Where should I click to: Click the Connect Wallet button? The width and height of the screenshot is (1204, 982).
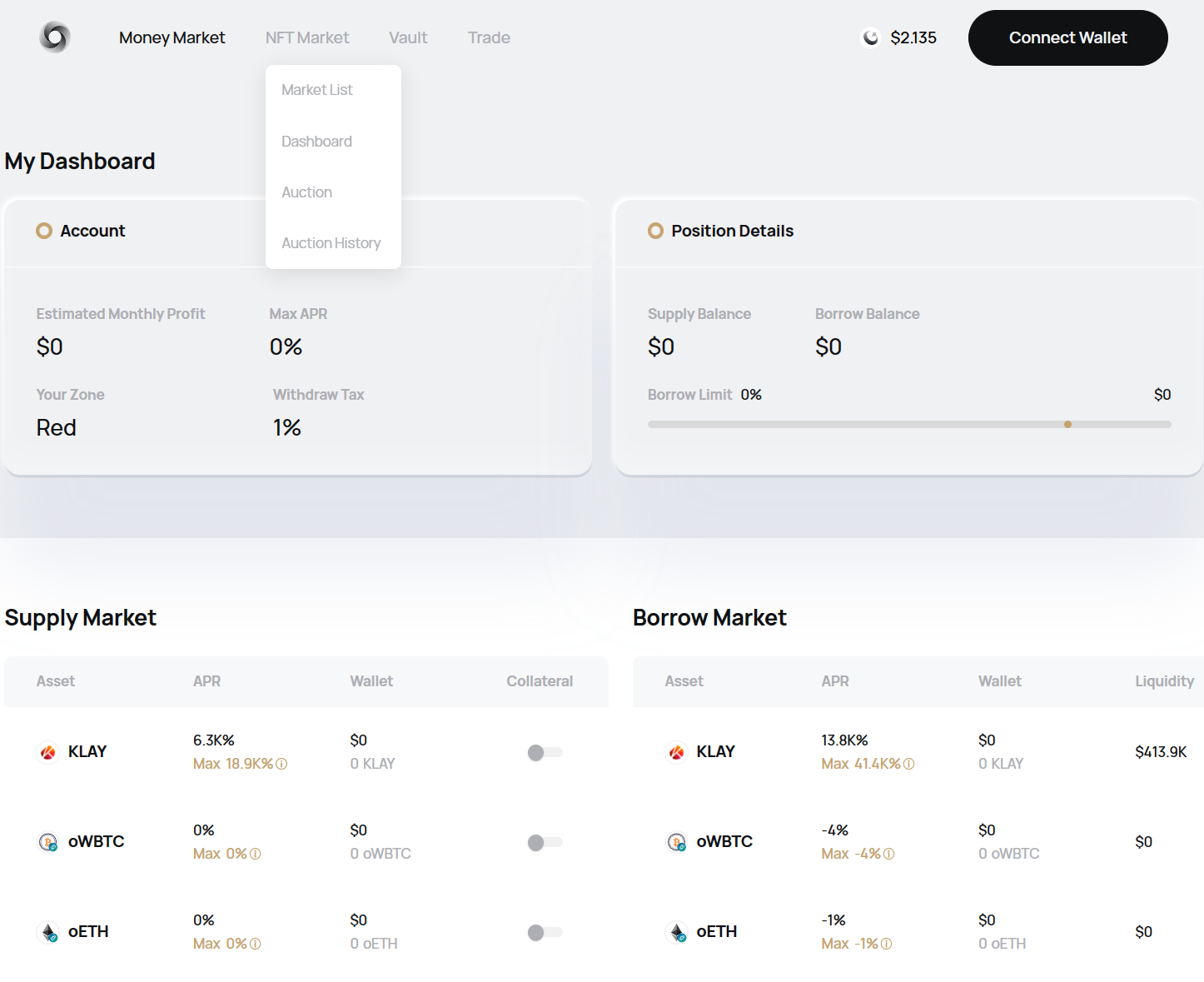coord(1067,37)
